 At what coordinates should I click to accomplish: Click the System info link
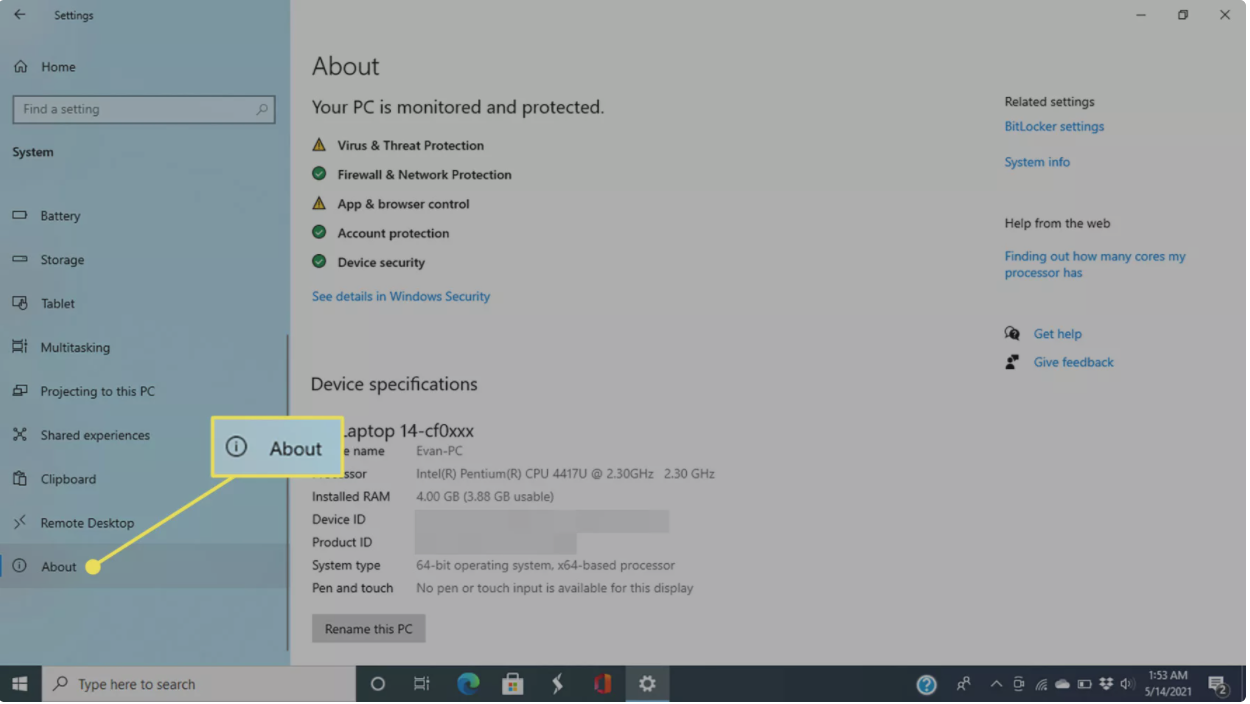pyautogui.click(x=1037, y=162)
